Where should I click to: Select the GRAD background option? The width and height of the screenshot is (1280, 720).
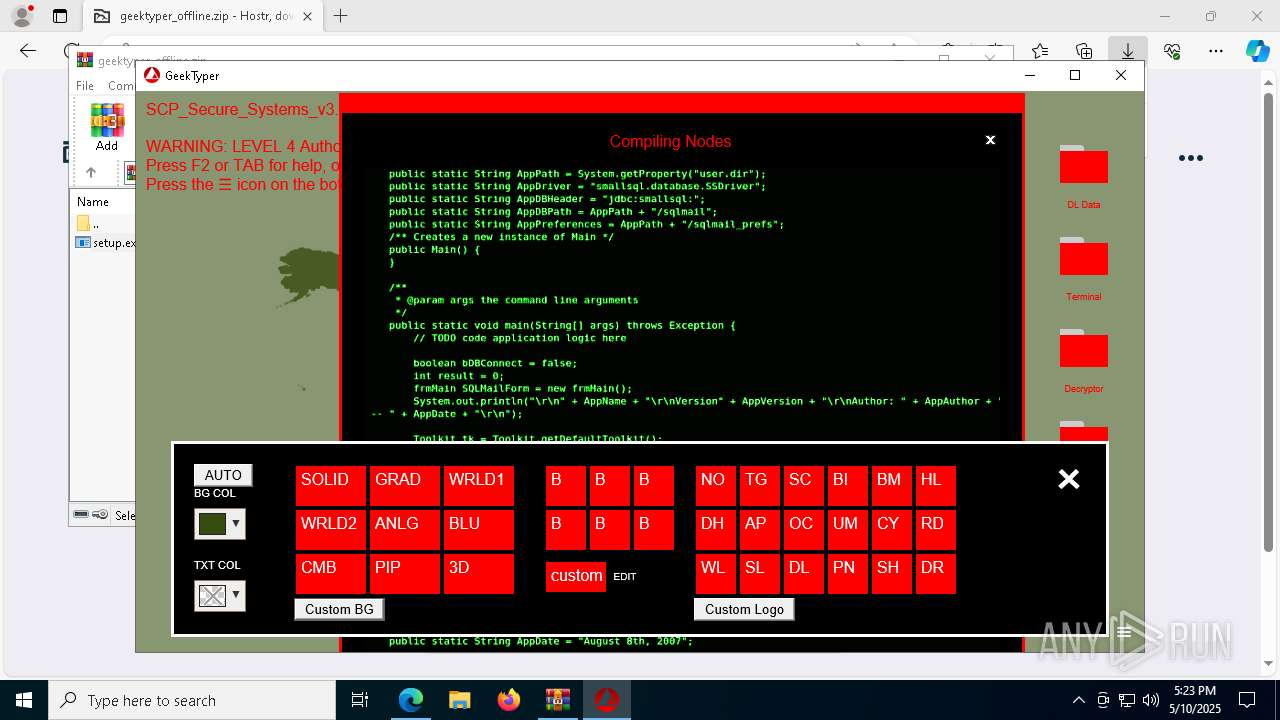[x=405, y=485]
